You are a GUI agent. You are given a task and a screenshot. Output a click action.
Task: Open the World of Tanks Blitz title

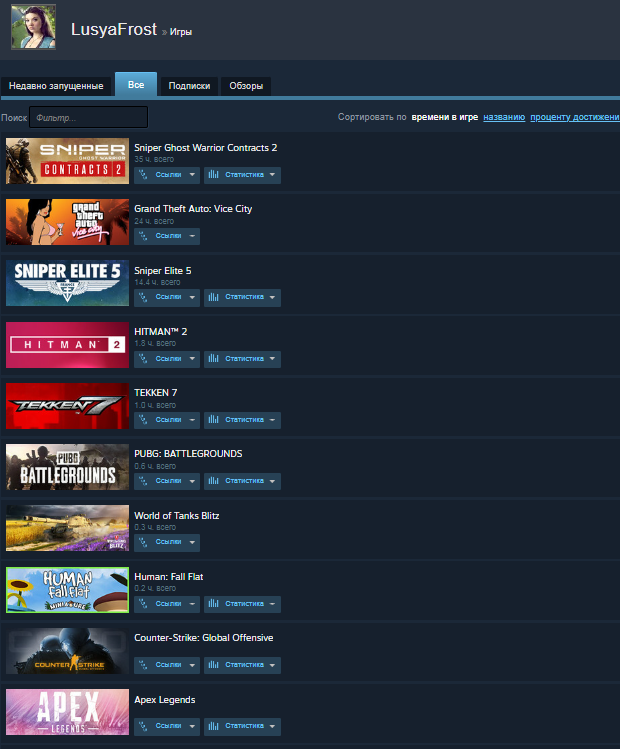click(177, 515)
